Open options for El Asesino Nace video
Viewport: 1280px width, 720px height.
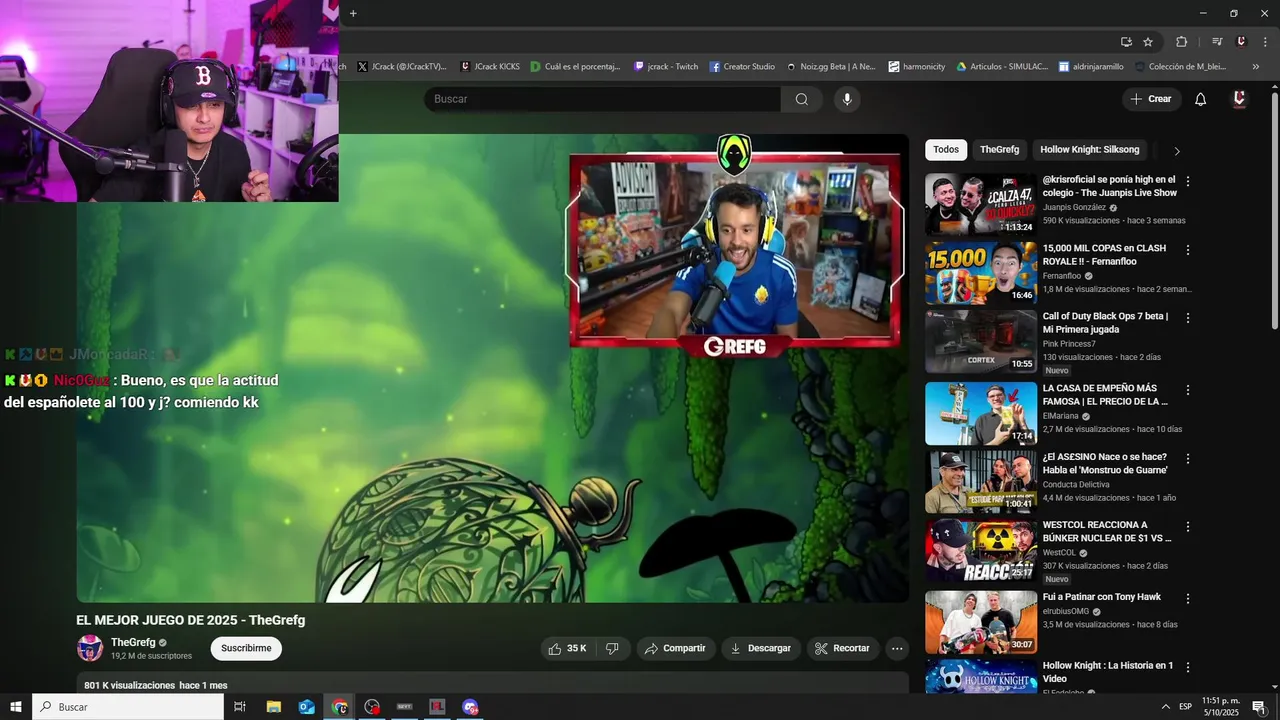point(1188,458)
